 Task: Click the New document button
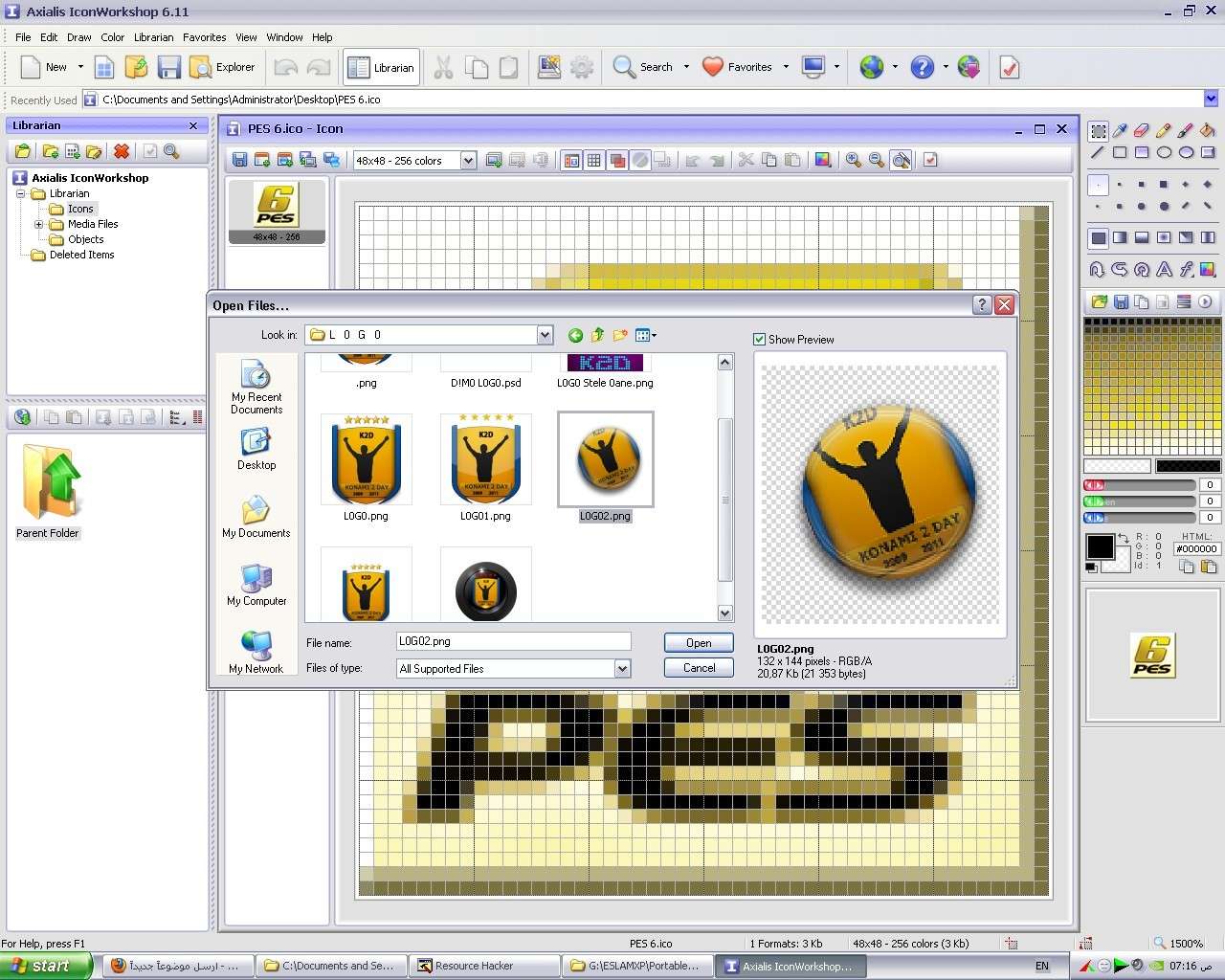[44, 67]
